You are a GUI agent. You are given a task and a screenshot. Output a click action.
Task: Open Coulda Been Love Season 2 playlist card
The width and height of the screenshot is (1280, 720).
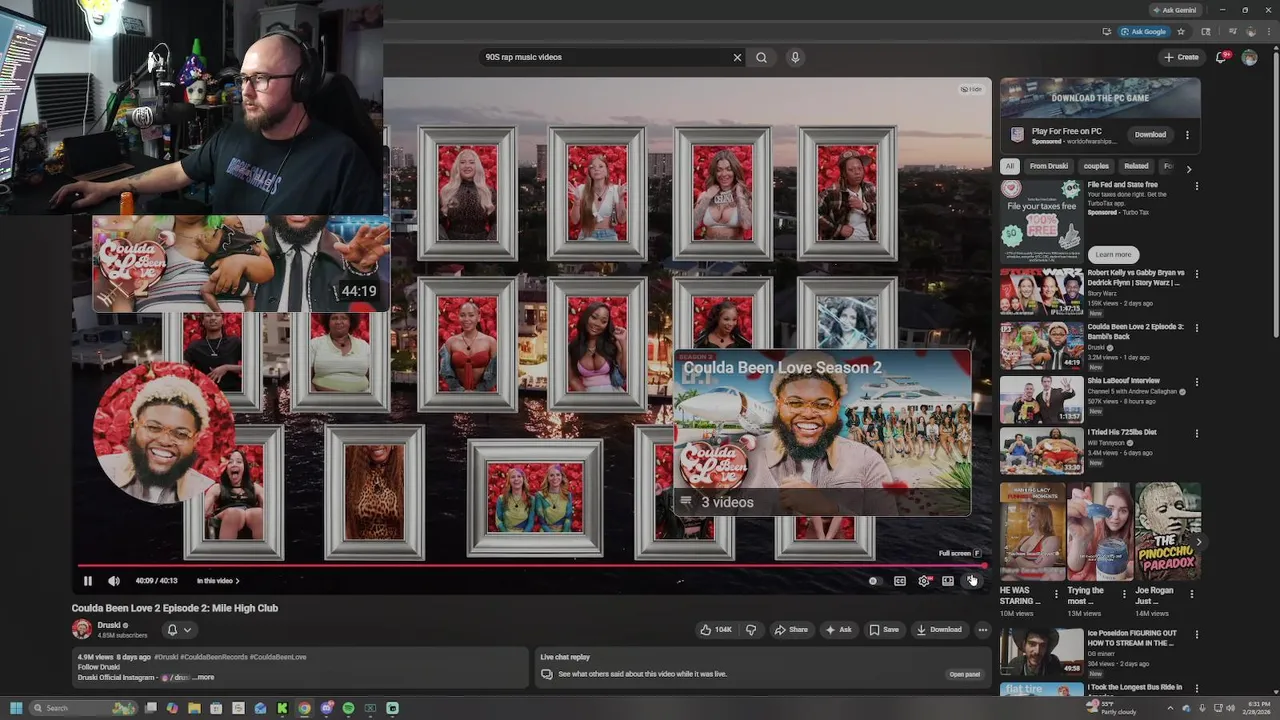click(822, 433)
